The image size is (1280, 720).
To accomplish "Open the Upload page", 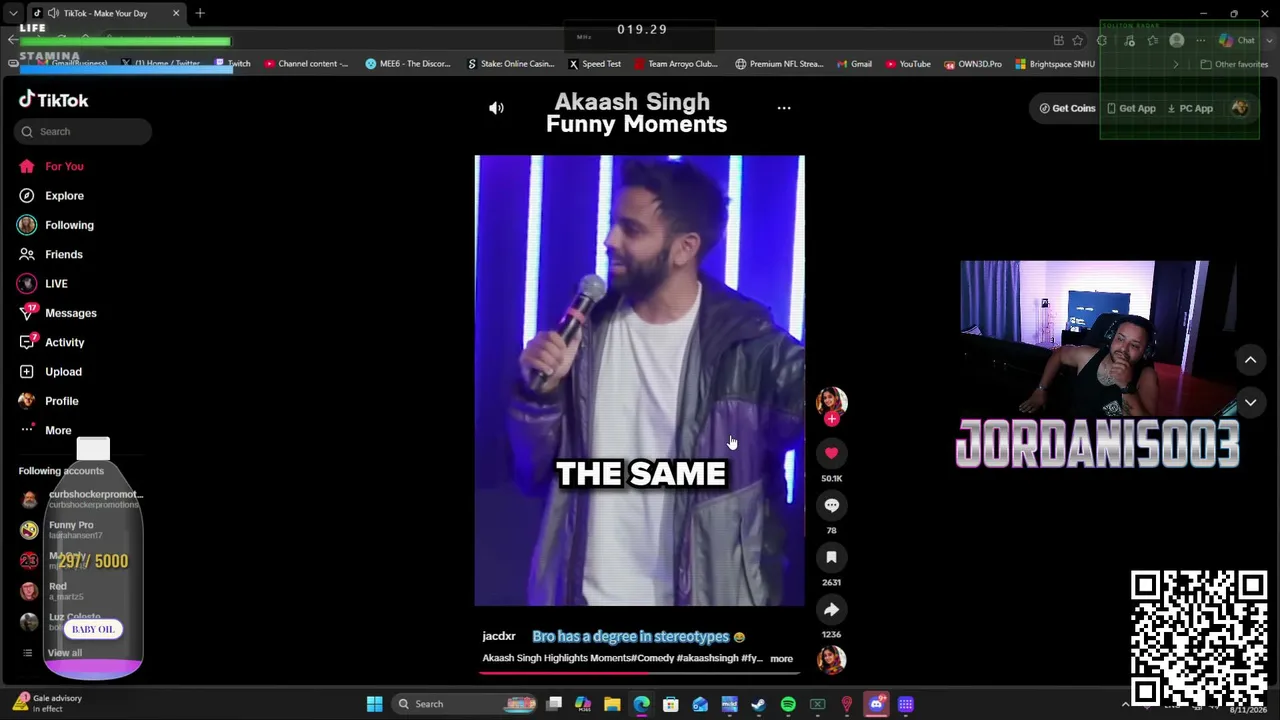I will pos(50,372).
